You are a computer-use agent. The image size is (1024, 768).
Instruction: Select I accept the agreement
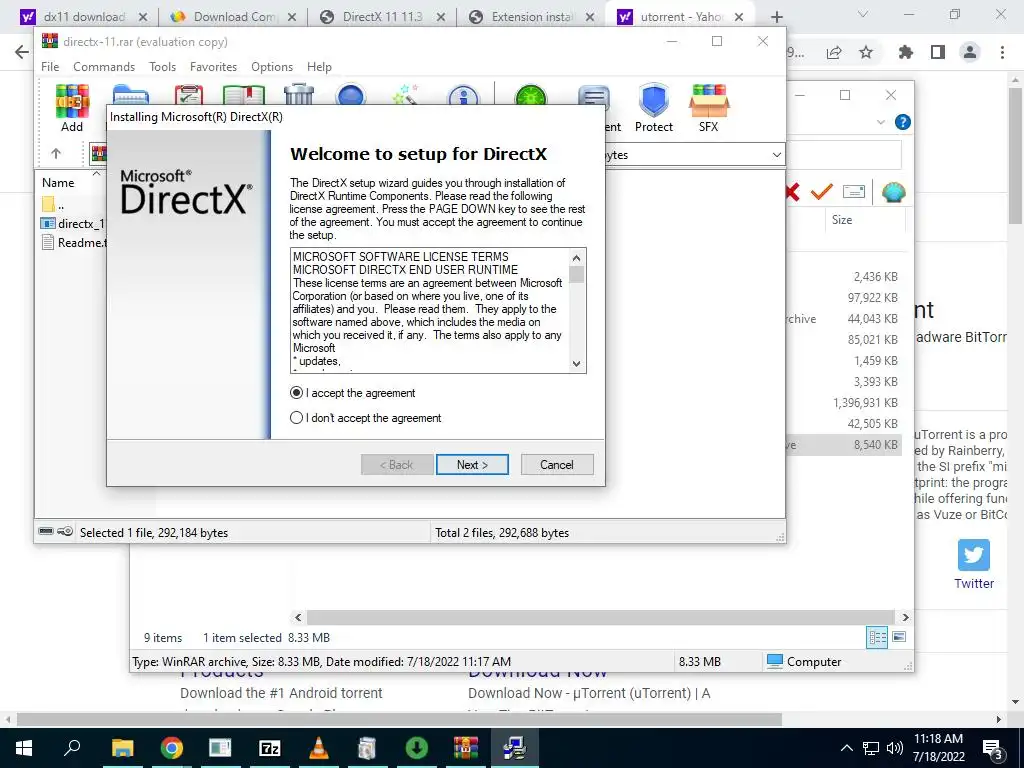pyautogui.click(x=353, y=393)
